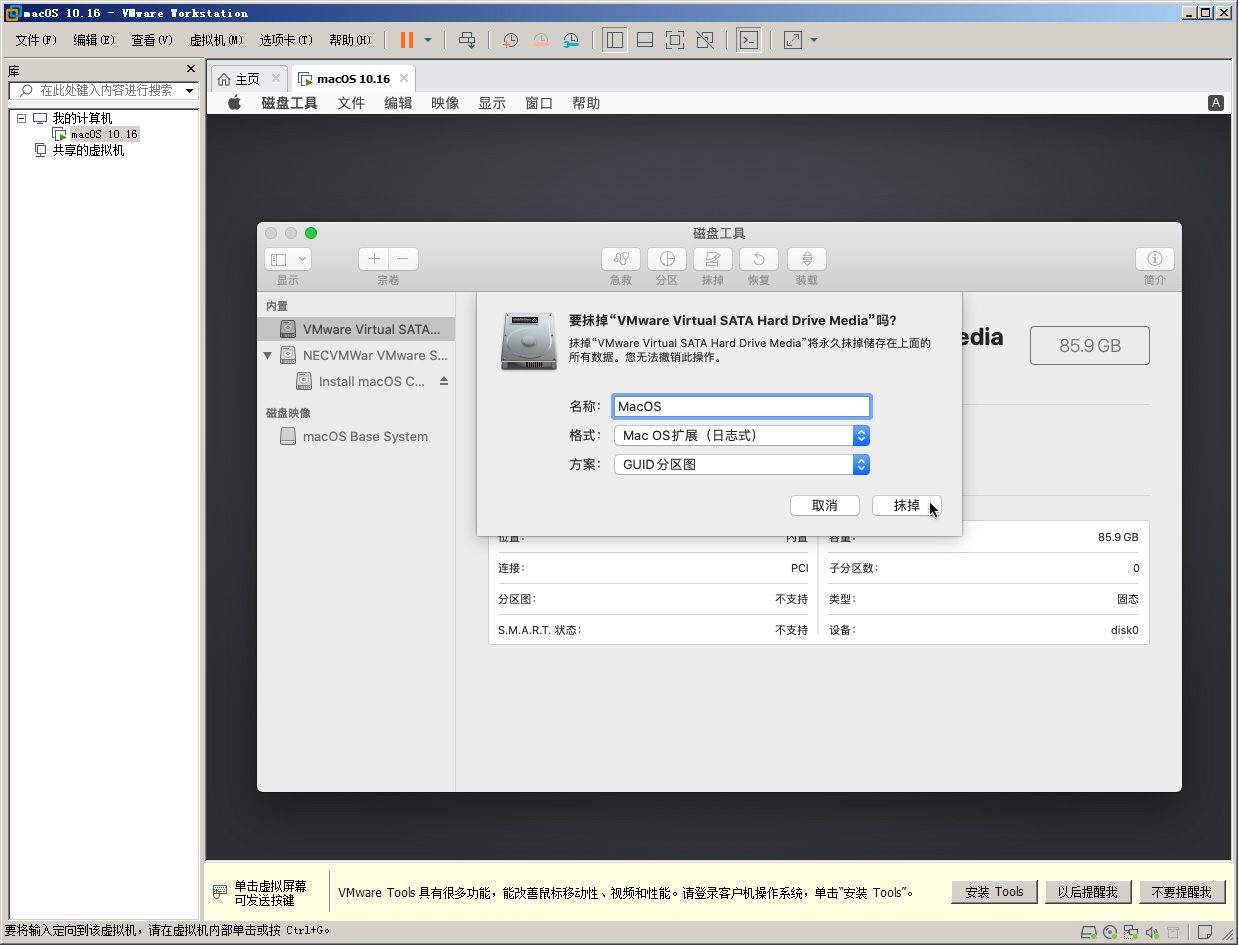This screenshot has width=1238, height=945.
Task: Collapse the 我的计算机 tree node
Action: coord(21,118)
